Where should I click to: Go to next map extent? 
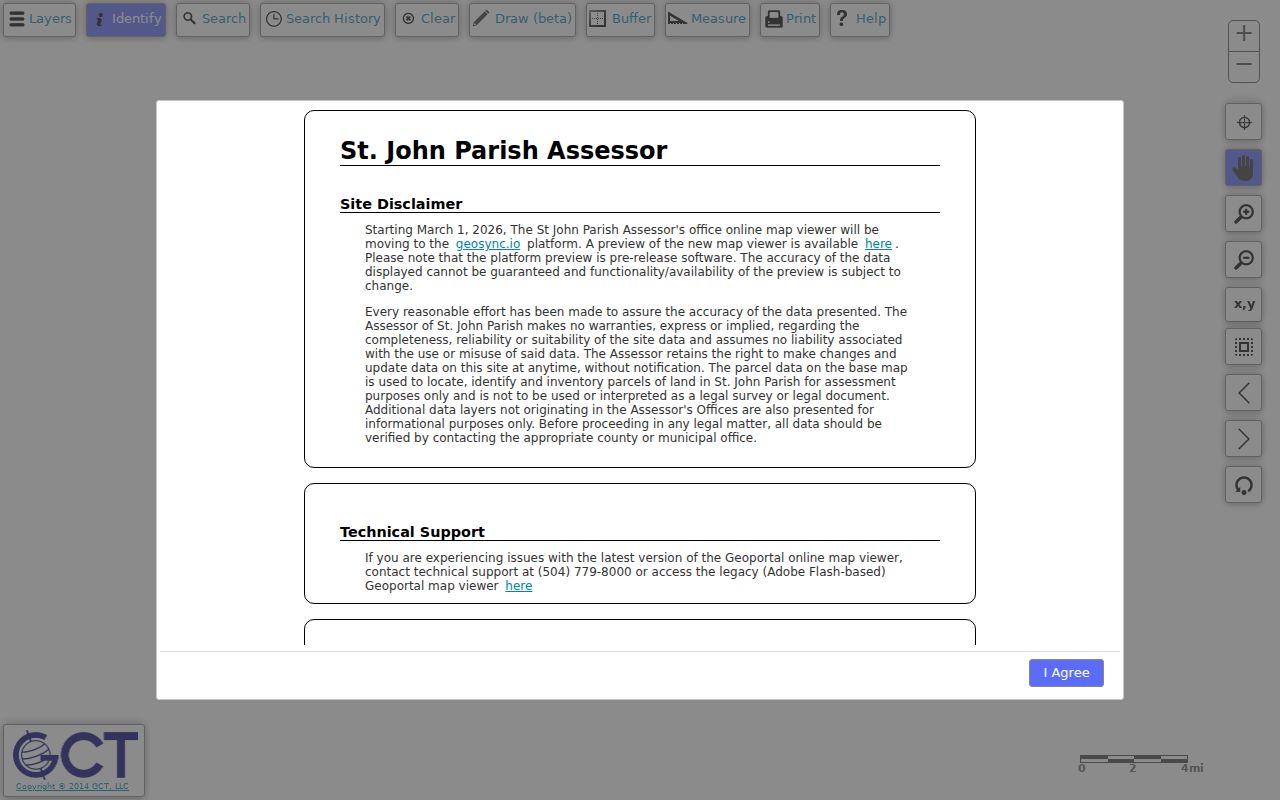[x=1244, y=439]
